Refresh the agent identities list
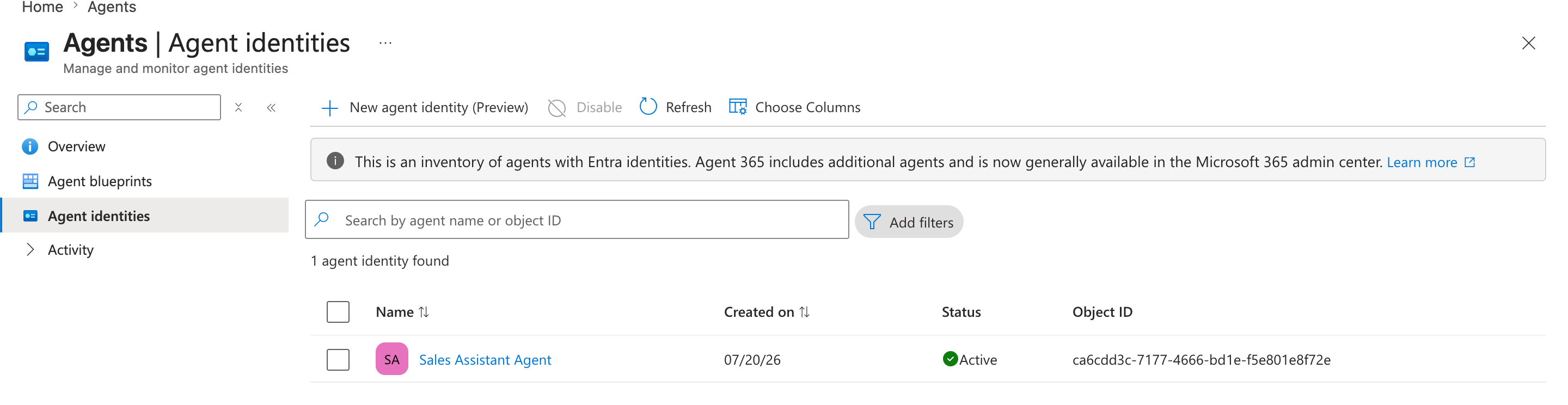This screenshot has height=405, width=1568. click(x=676, y=108)
